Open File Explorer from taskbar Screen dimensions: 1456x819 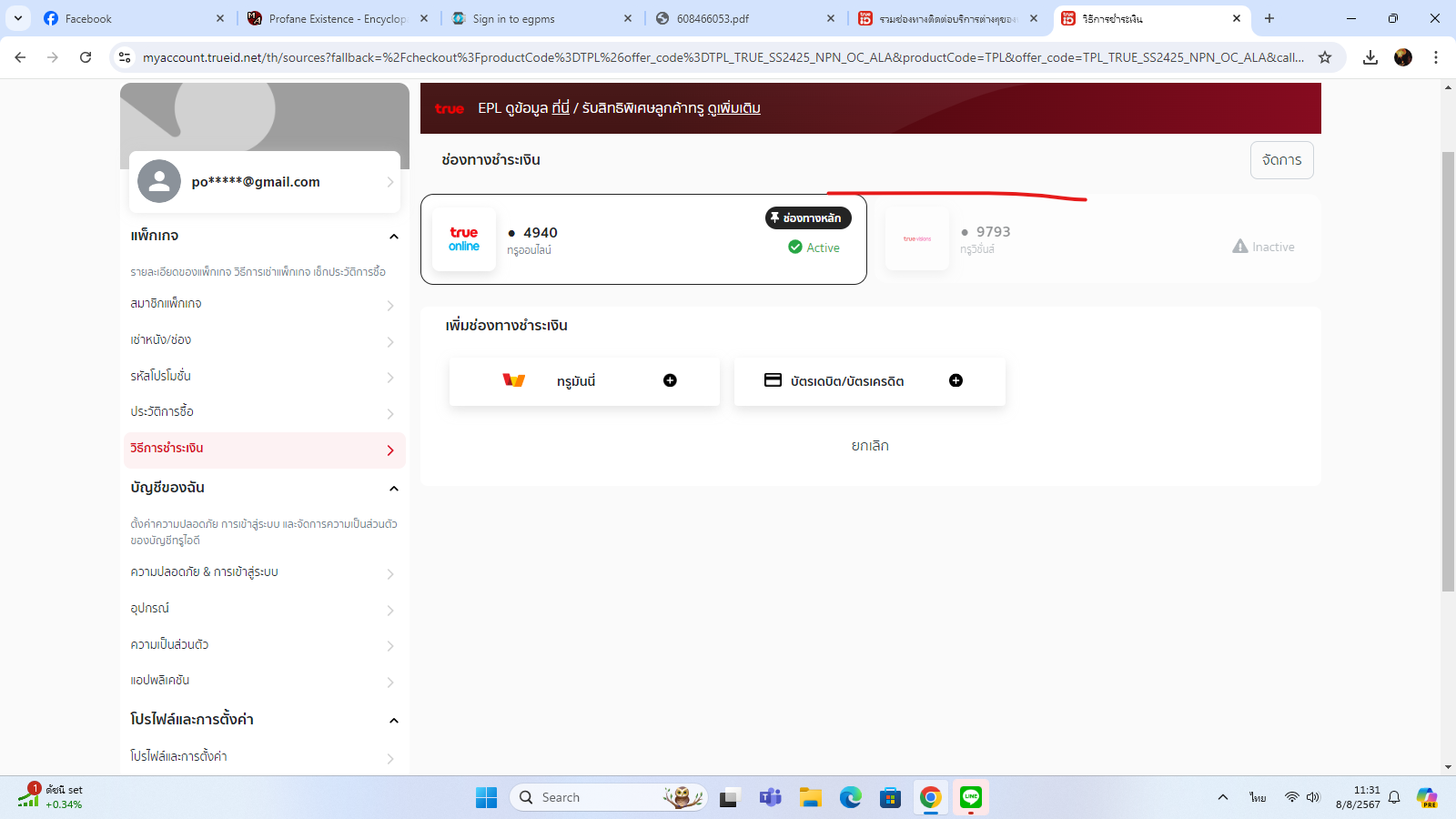[810, 797]
